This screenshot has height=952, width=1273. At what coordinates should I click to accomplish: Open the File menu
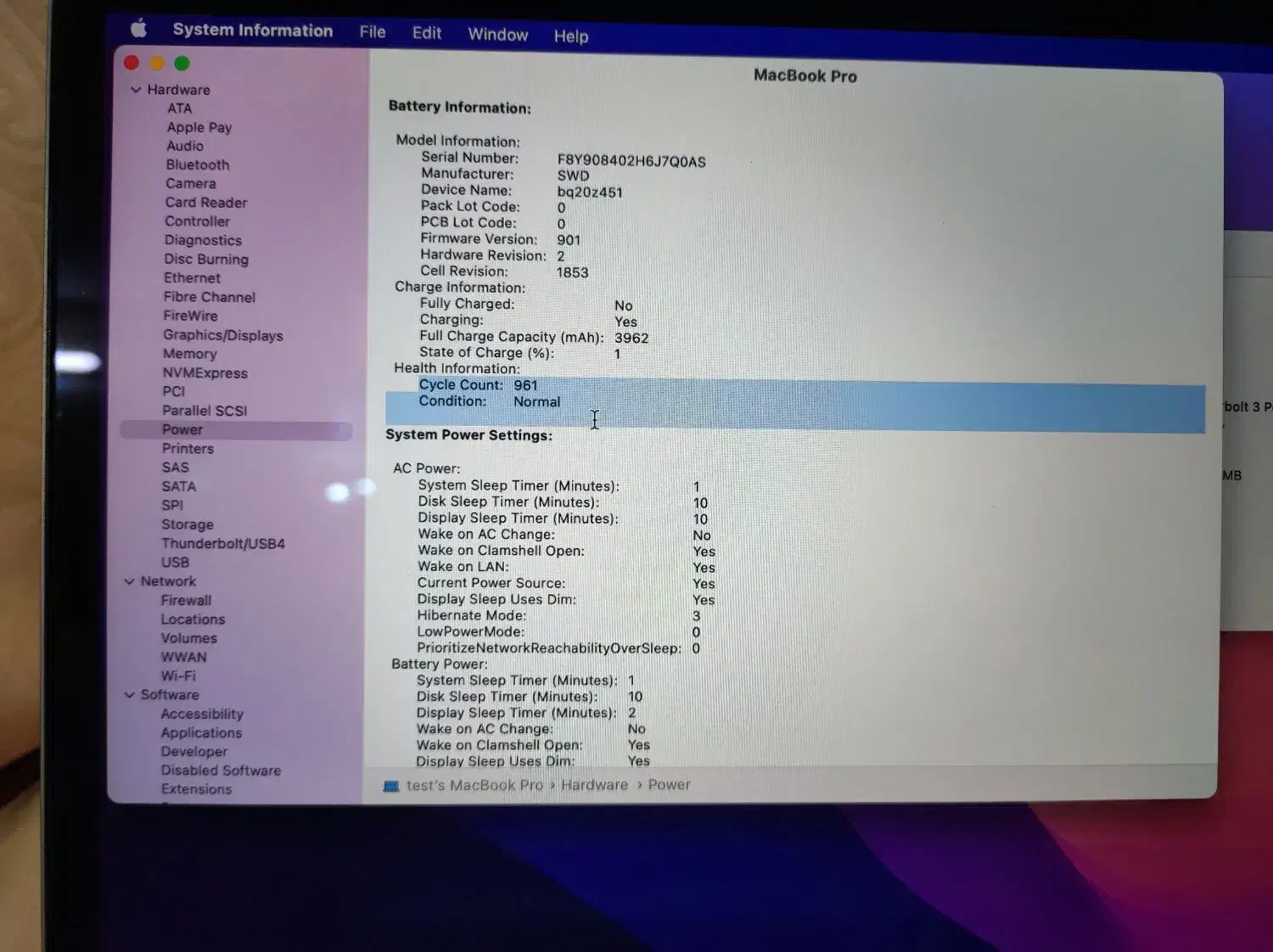tap(373, 32)
